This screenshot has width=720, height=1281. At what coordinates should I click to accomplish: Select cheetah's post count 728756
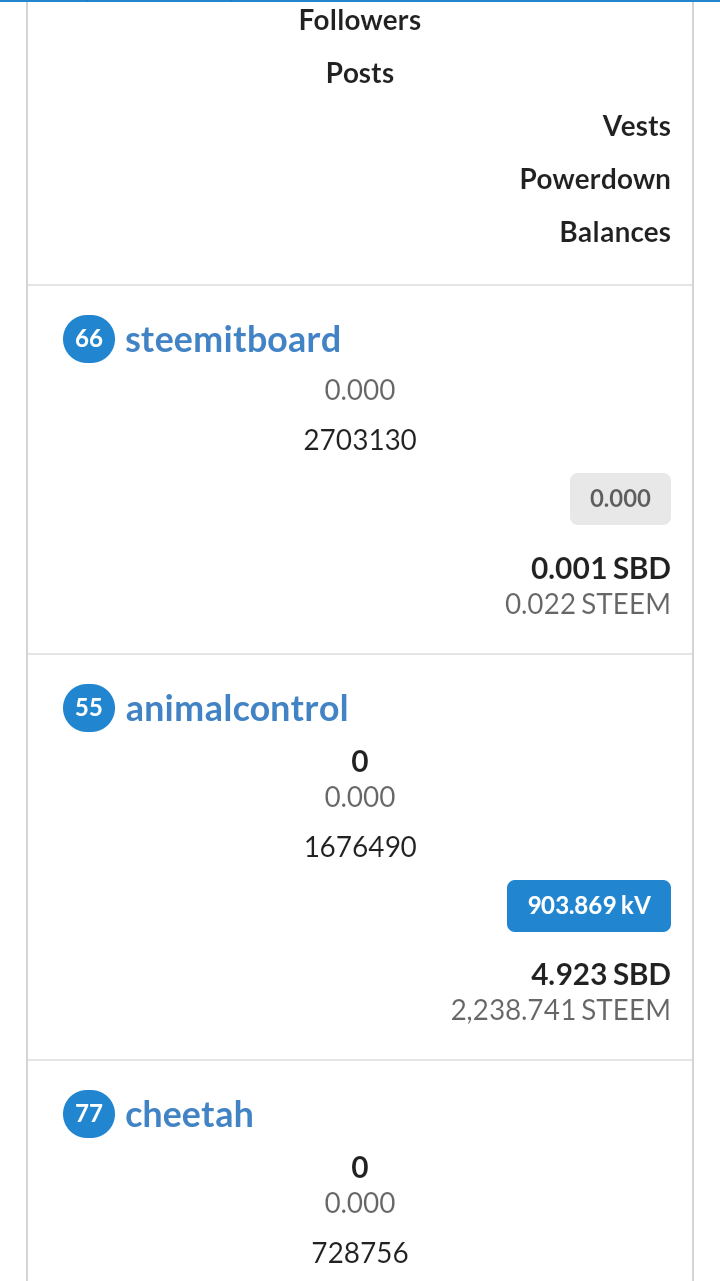tap(360, 1254)
